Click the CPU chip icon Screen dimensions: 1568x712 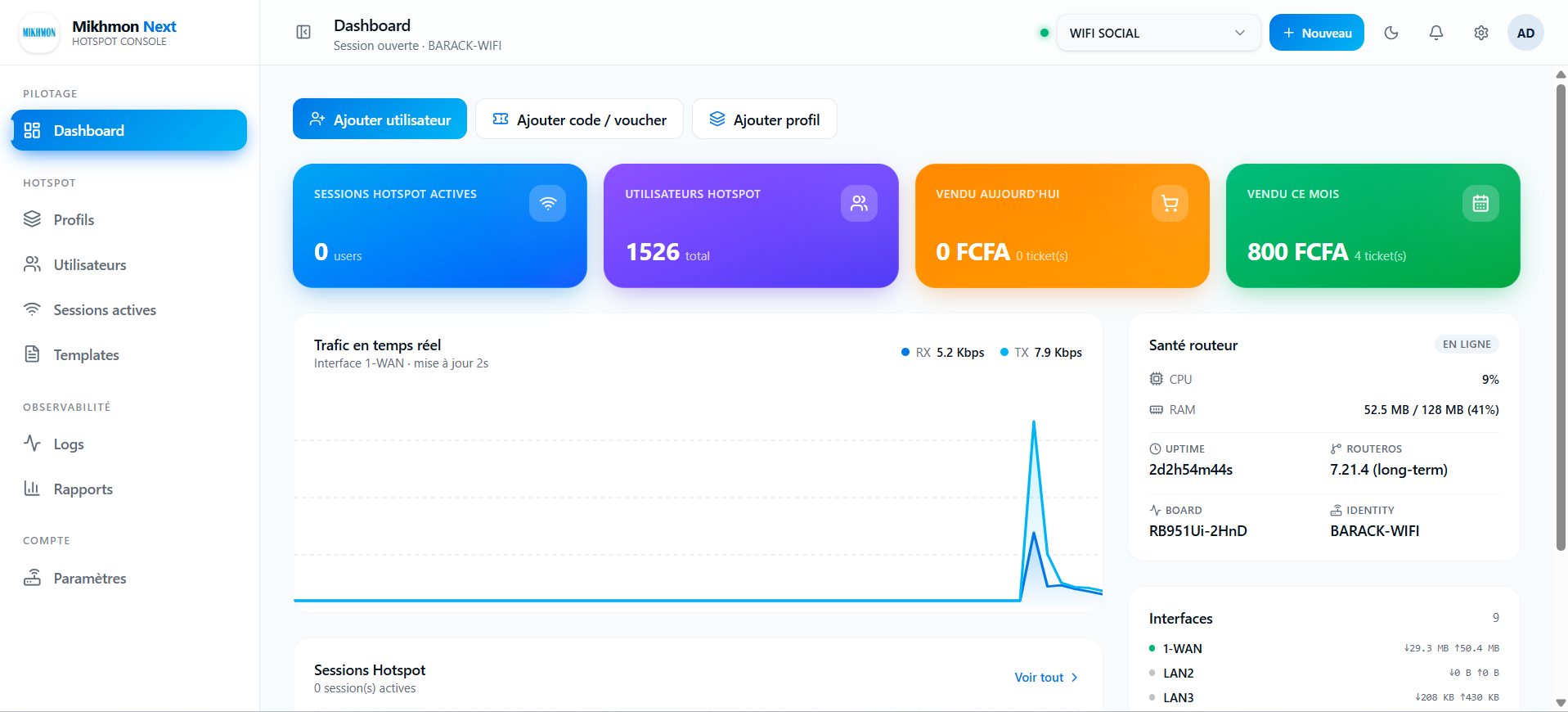click(1156, 379)
